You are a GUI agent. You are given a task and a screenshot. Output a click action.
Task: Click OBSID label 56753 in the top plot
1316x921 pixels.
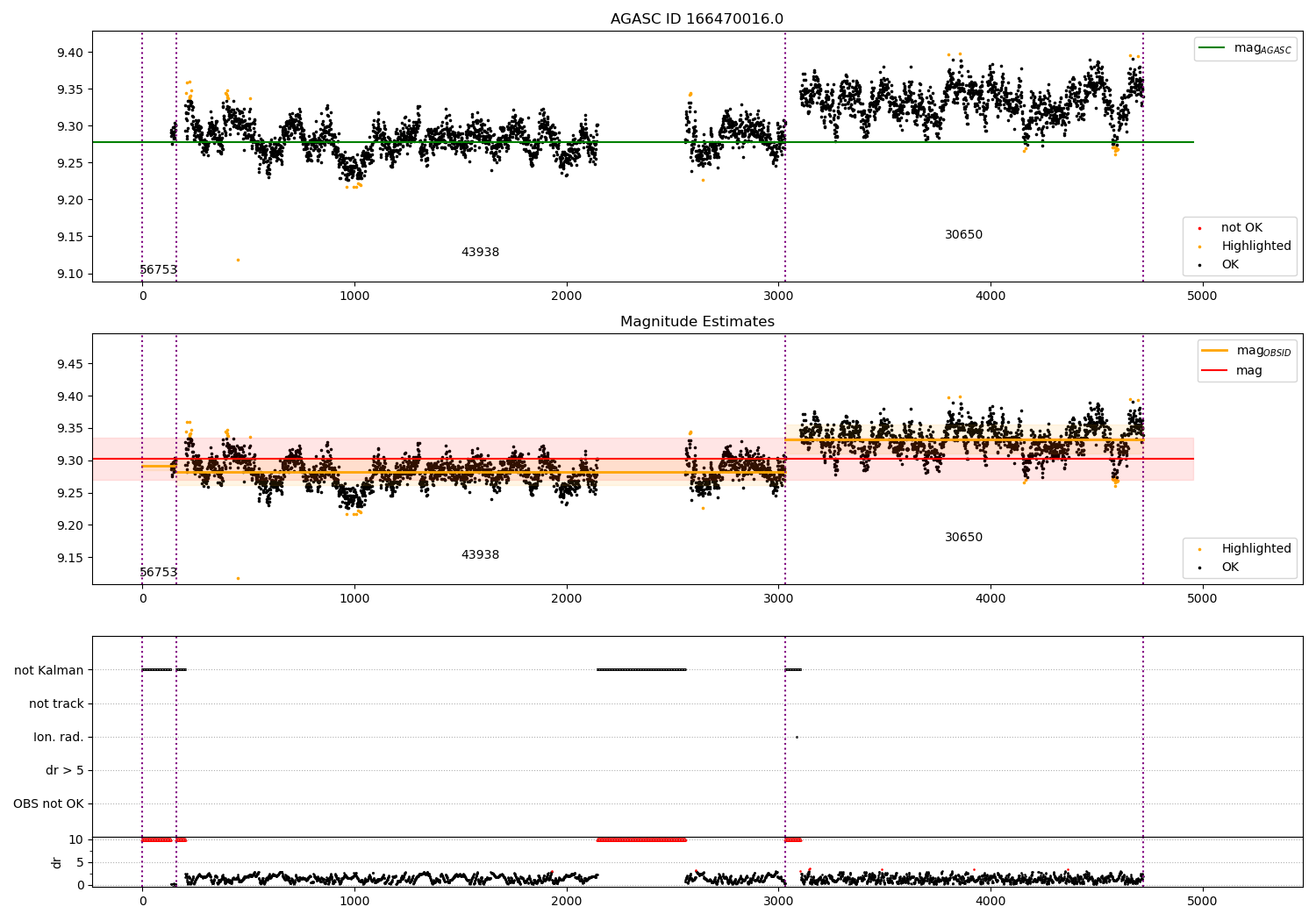159,270
